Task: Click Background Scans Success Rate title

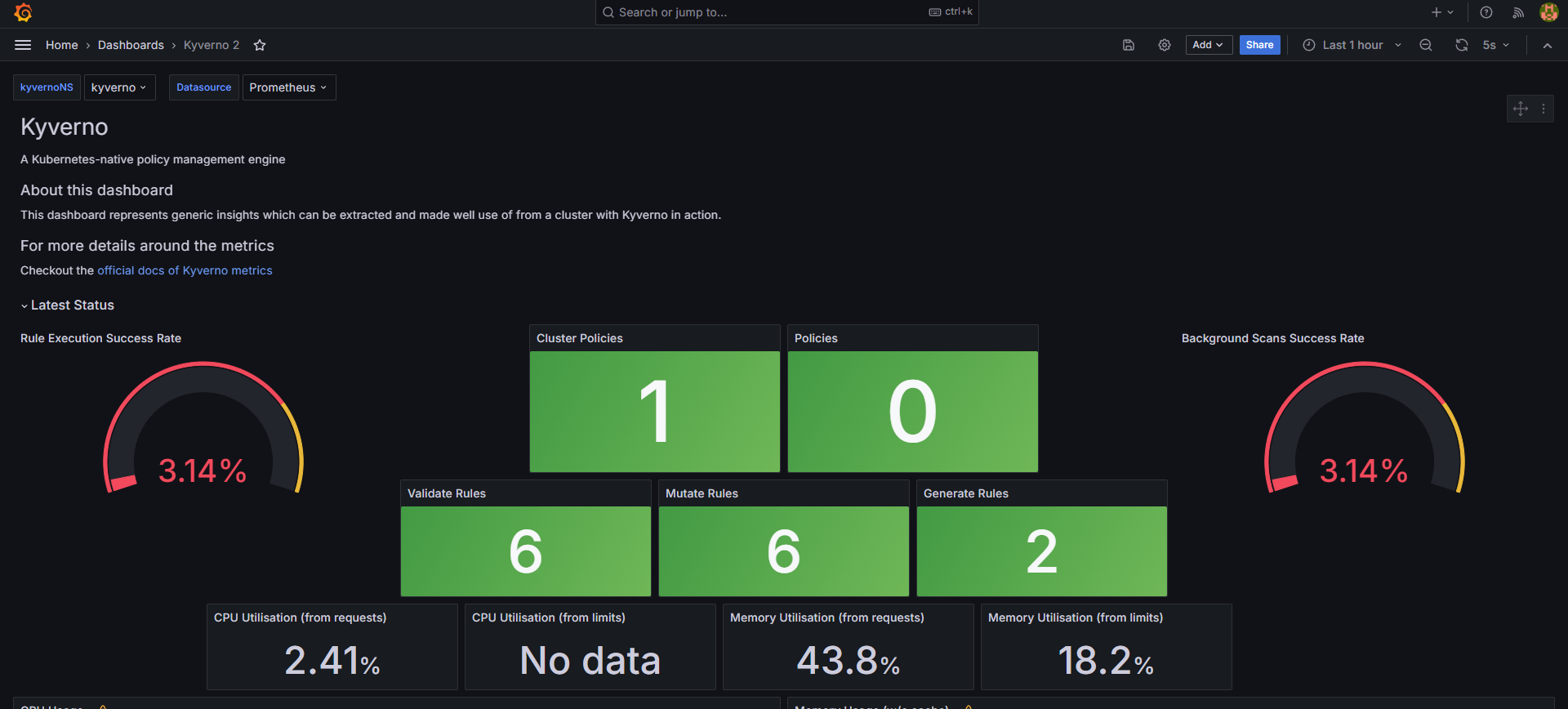Action: point(1272,338)
